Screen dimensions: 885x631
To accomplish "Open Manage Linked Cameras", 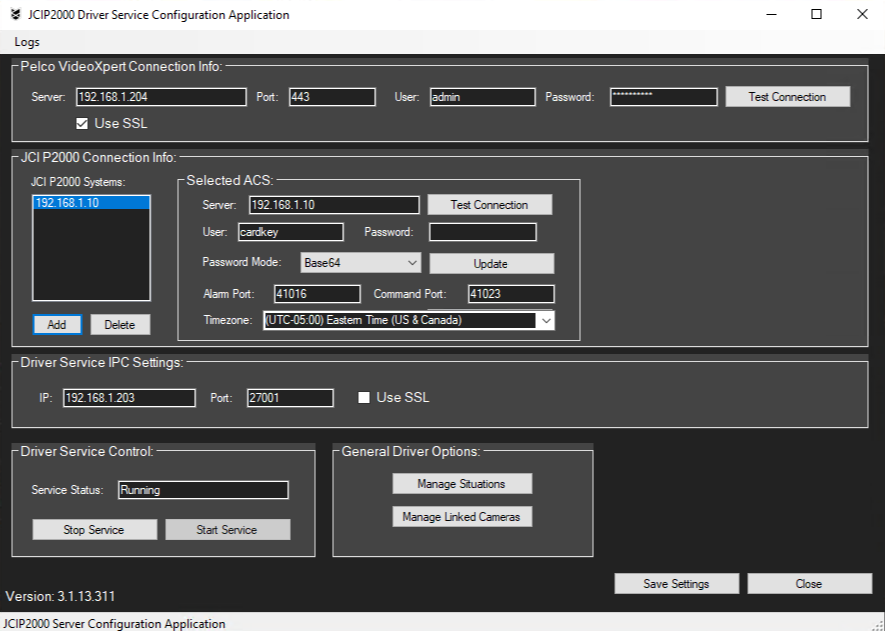I will [462, 516].
